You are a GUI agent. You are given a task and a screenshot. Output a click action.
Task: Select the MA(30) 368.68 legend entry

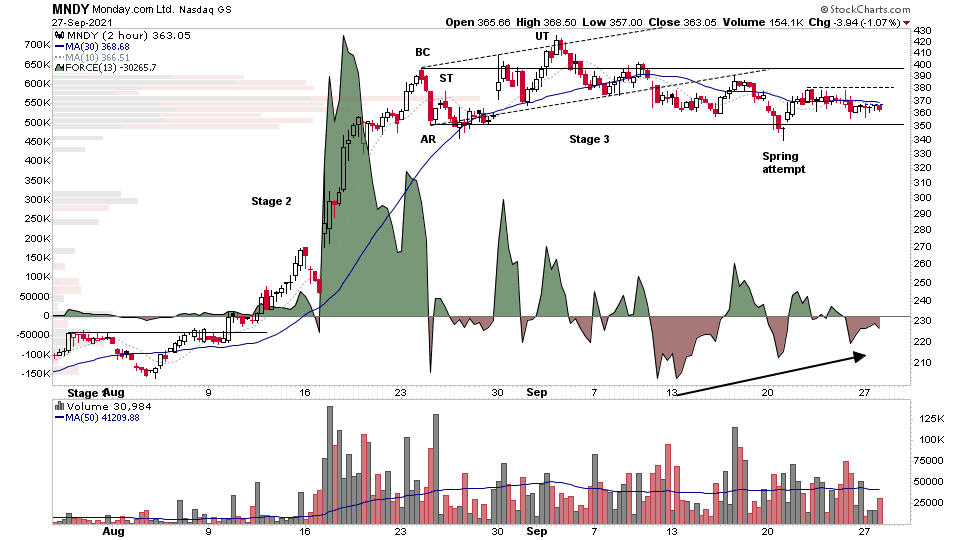tap(97, 47)
